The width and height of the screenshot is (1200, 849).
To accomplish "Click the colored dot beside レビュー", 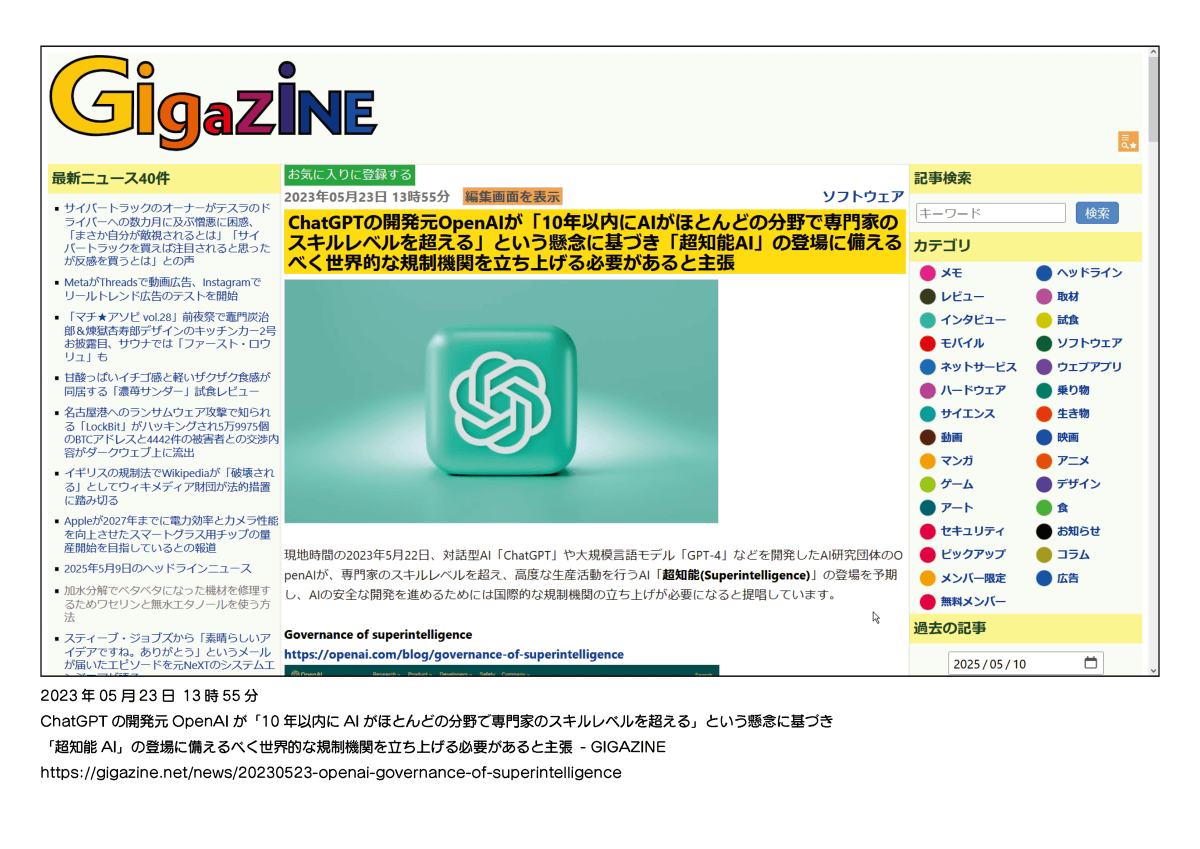I will click(928, 297).
